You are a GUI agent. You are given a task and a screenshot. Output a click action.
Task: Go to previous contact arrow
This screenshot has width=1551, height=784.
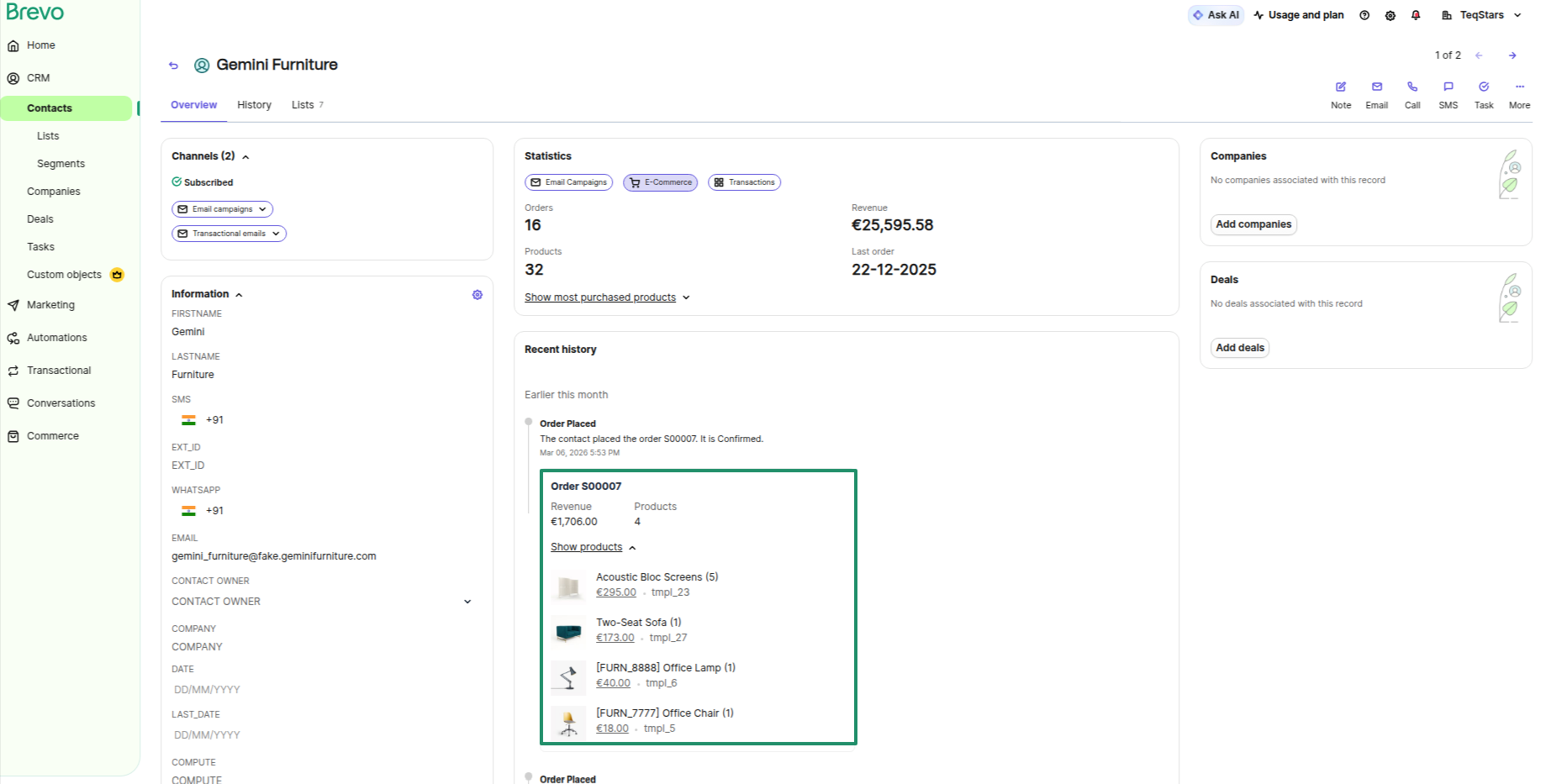click(x=1479, y=55)
